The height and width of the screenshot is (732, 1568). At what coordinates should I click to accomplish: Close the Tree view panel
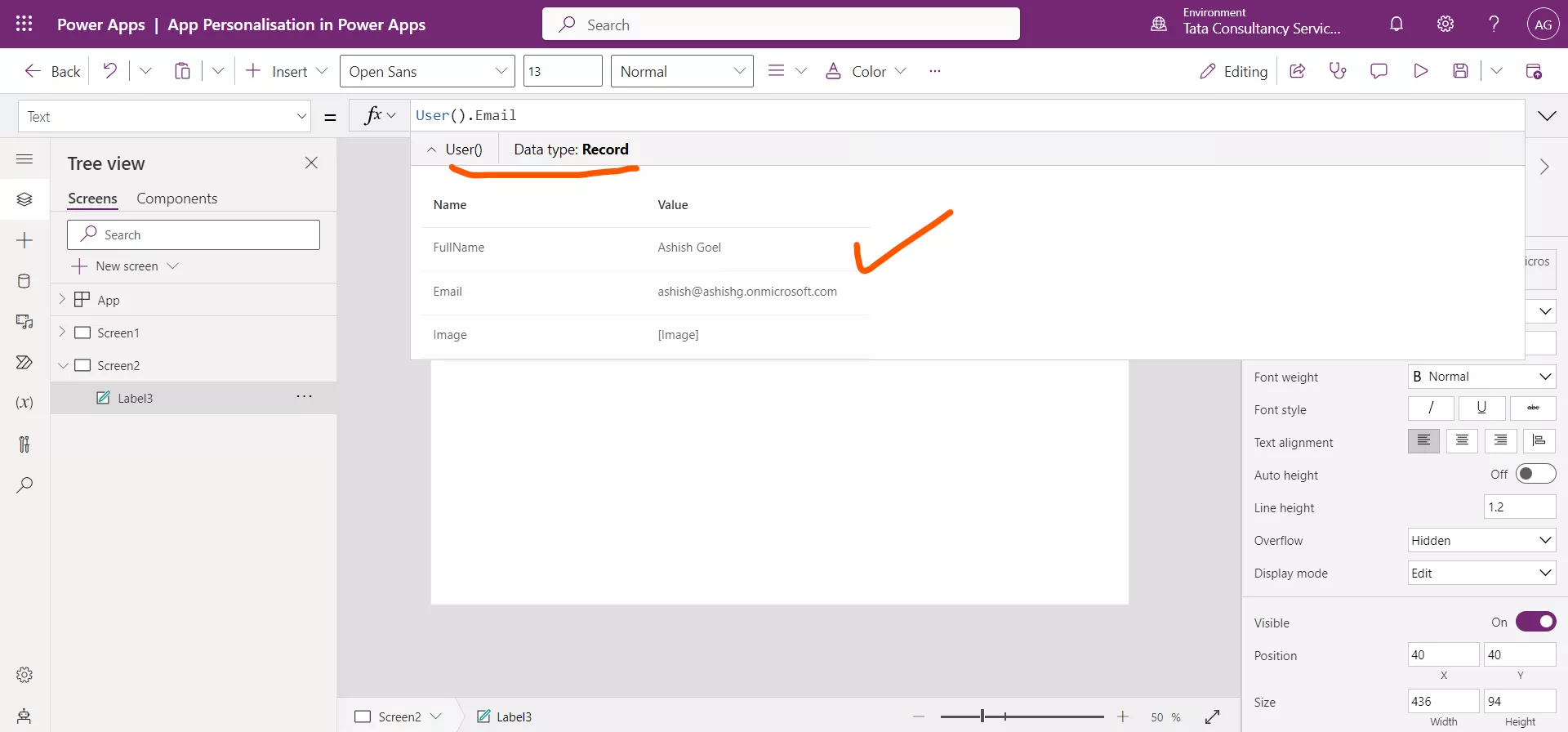coord(311,163)
